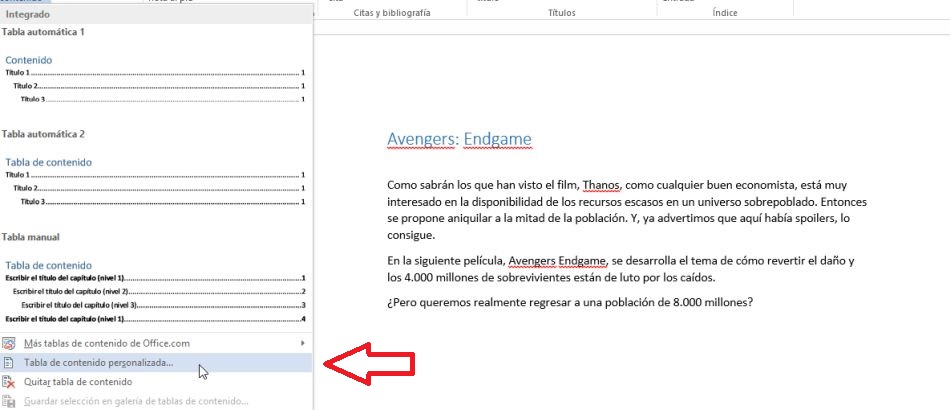Click underlined 'Avengers Endgame' in second paragraph
This screenshot has width=950, height=410.
pos(557,262)
